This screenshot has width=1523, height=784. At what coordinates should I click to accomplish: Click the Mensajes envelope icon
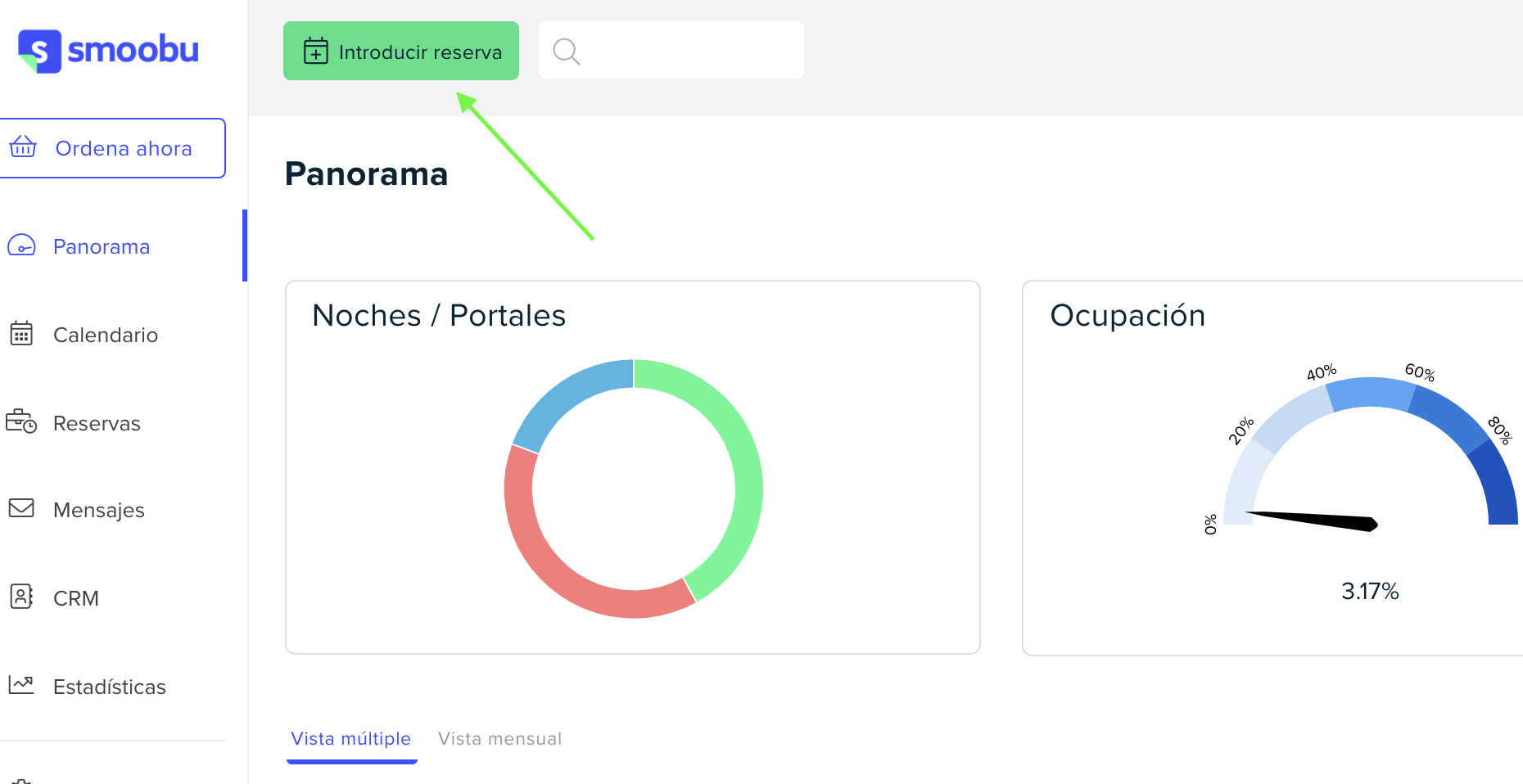click(21, 509)
